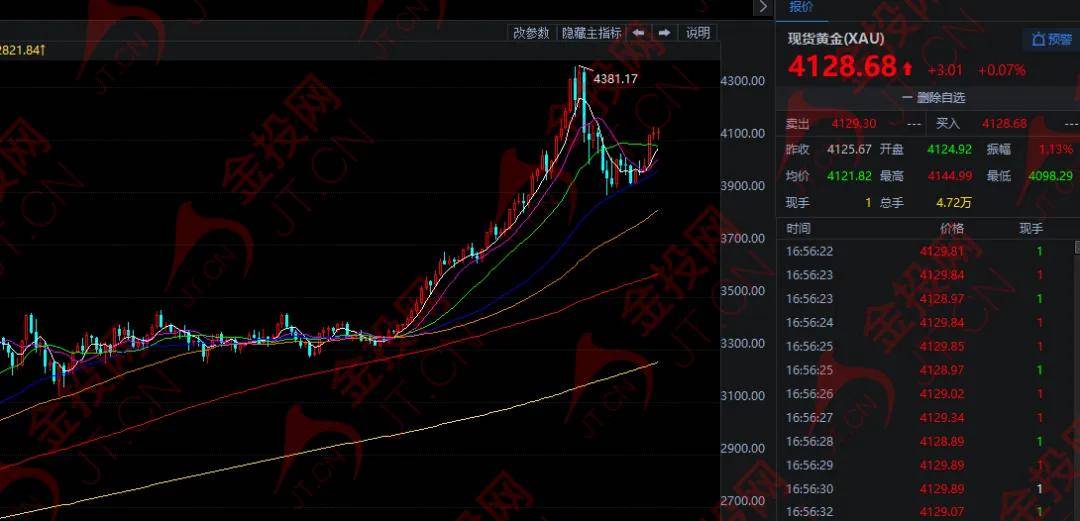Click the 2821.84 indicator value above the chart
The width and height of the screenshot is (1080, 521).
pyautogui.click(x=21, y=50)
